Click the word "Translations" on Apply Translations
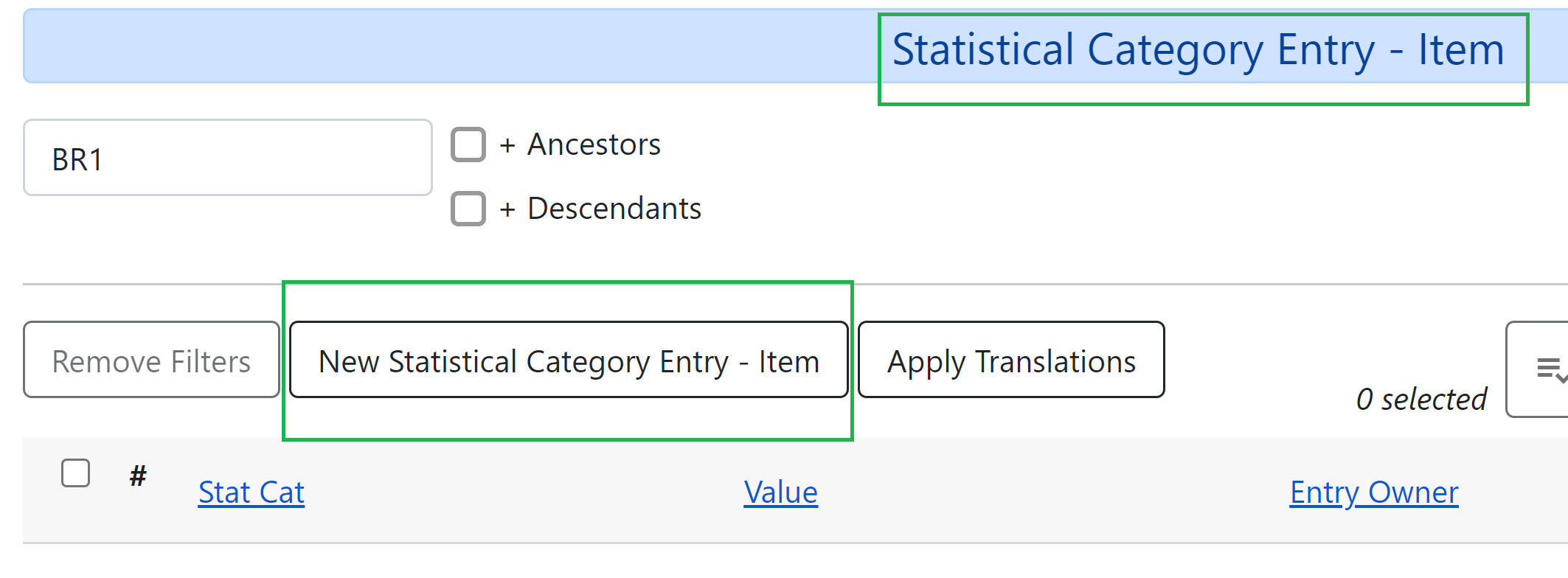This screenshot has width=1568, height=578. pos(1055,361)
